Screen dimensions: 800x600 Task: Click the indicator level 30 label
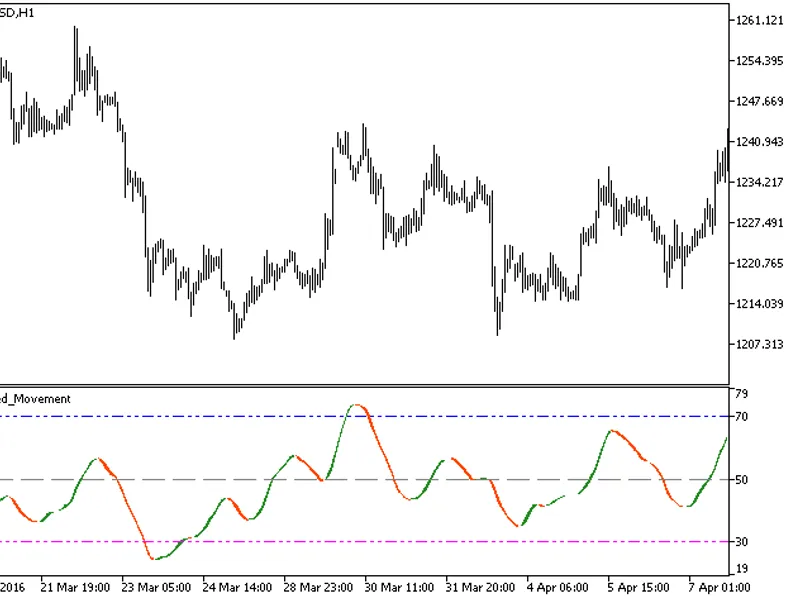coord(741,542)
